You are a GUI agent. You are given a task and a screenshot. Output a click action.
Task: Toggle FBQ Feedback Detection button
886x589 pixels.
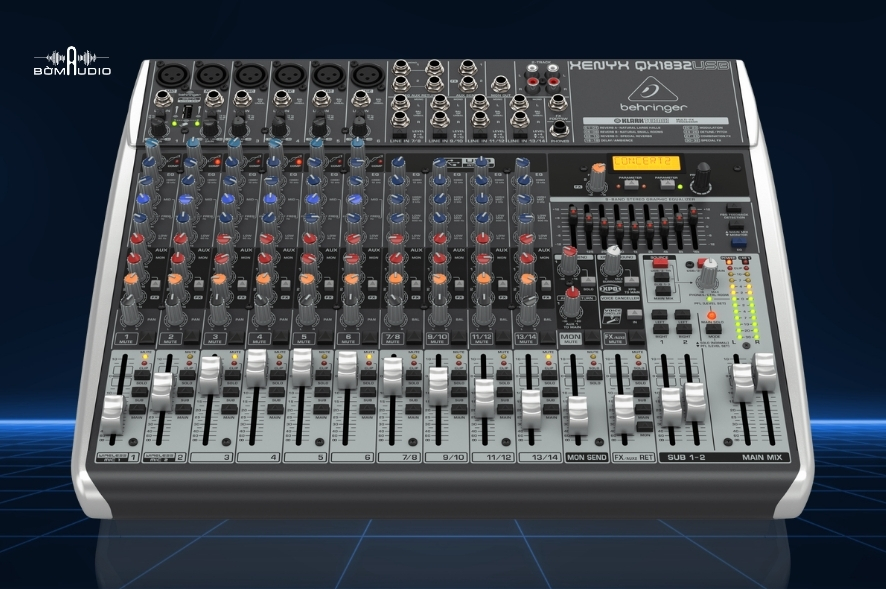733,208
